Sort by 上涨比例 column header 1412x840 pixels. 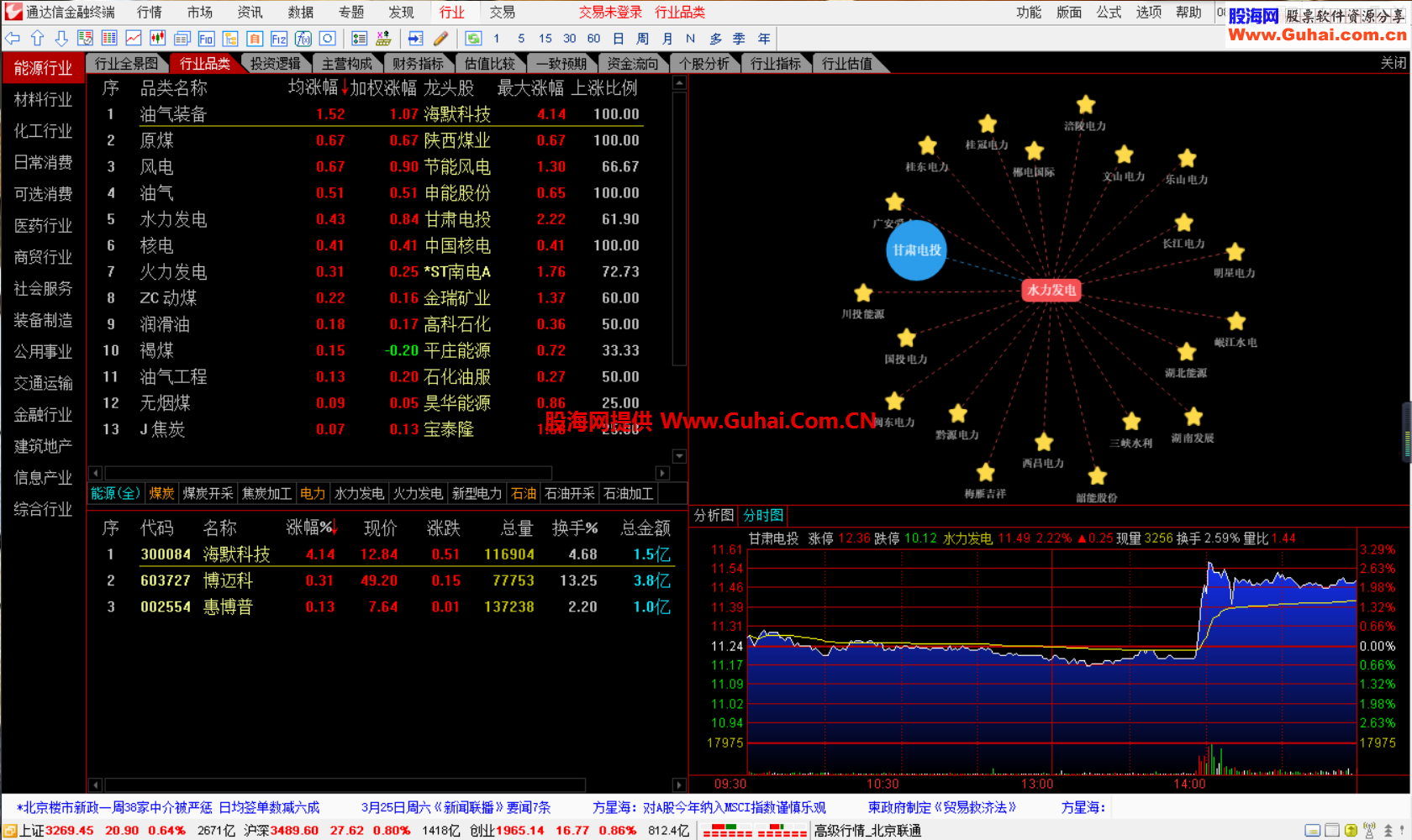(603, 87)
